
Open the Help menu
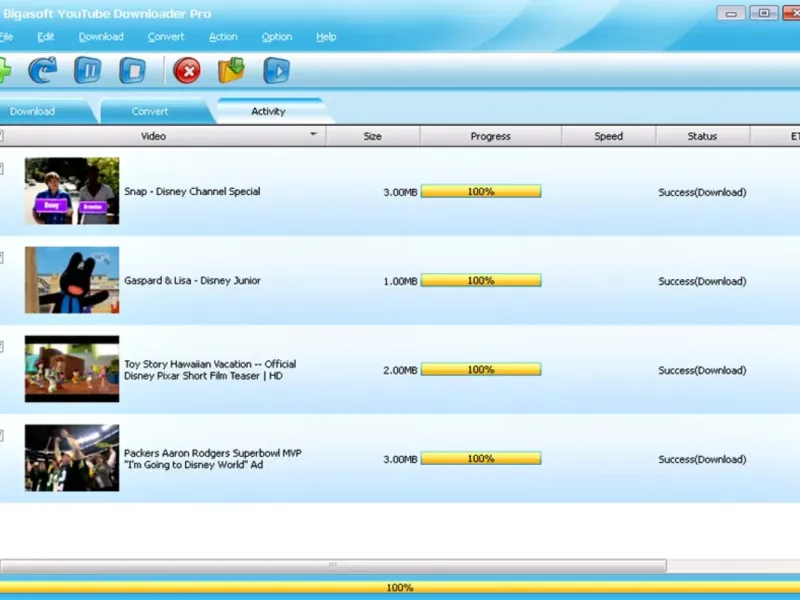coord(326,37)
